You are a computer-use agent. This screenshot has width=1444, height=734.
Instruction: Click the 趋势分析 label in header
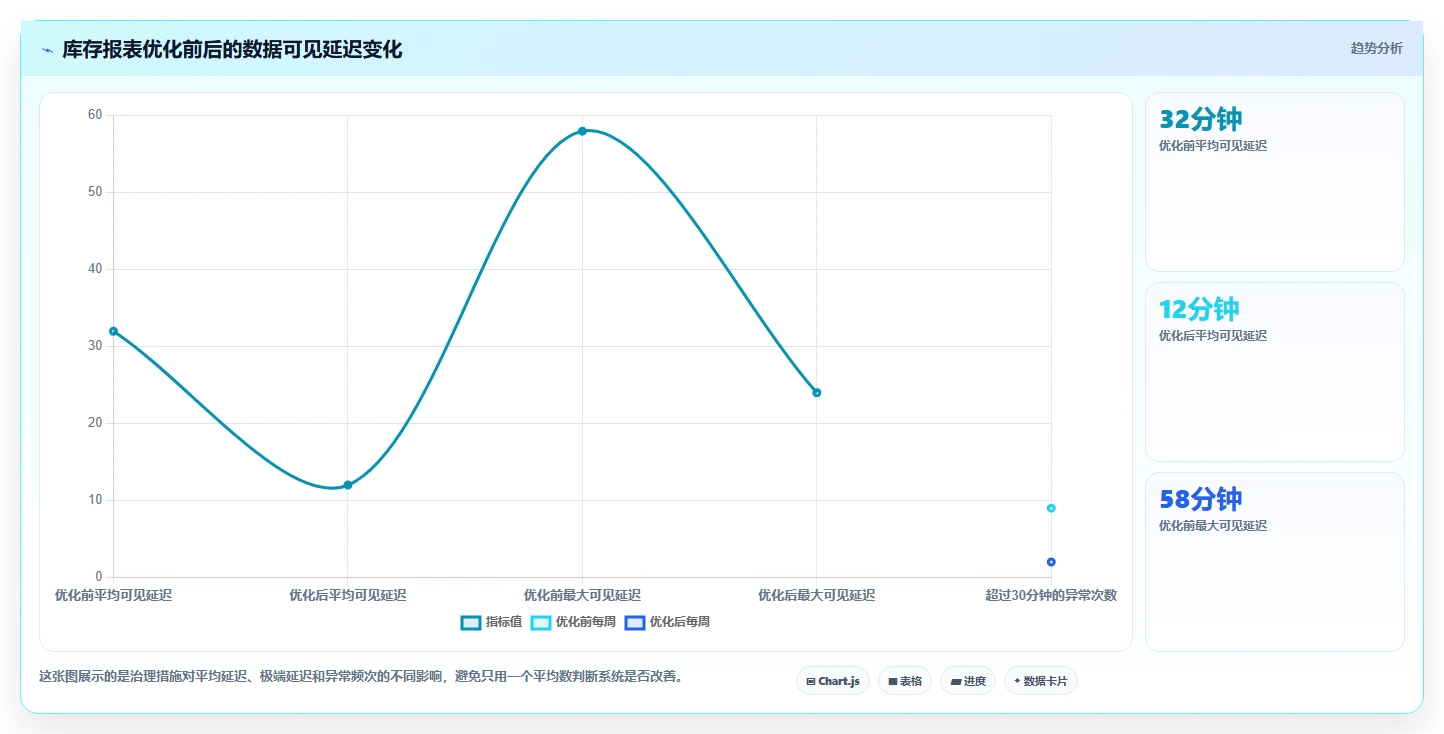[1376, 49]
